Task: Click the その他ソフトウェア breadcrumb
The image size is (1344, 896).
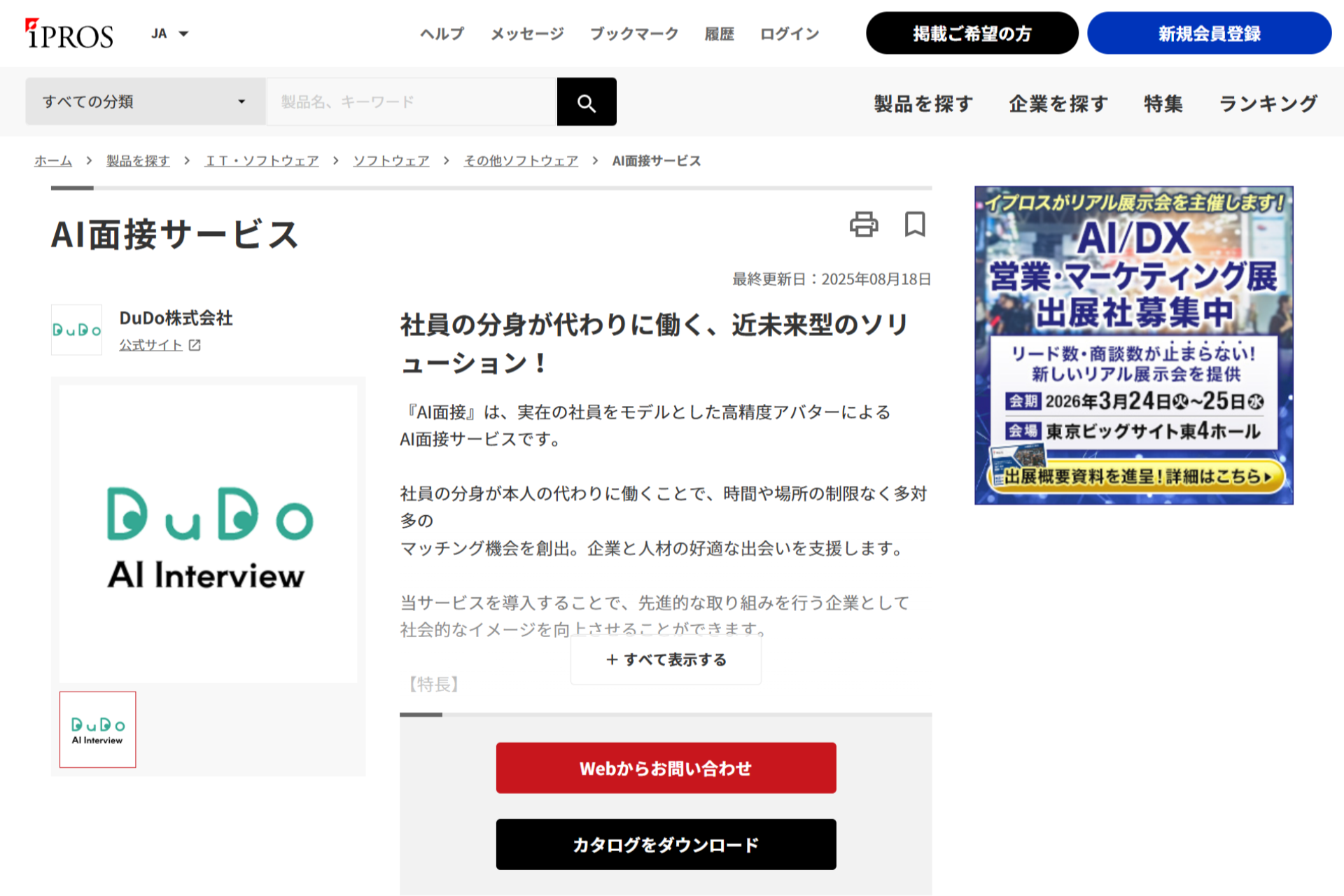Action: 521,161
